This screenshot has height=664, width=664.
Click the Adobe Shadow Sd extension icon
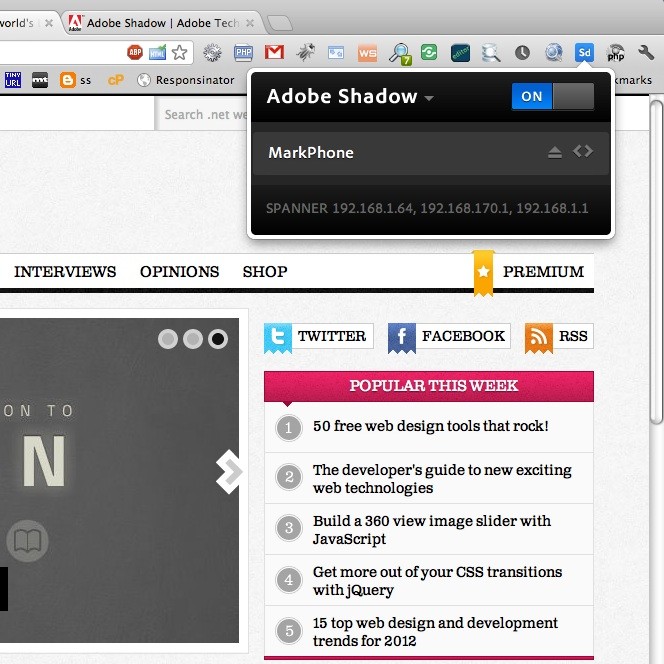pyautogui.click(x=584, y=53)
